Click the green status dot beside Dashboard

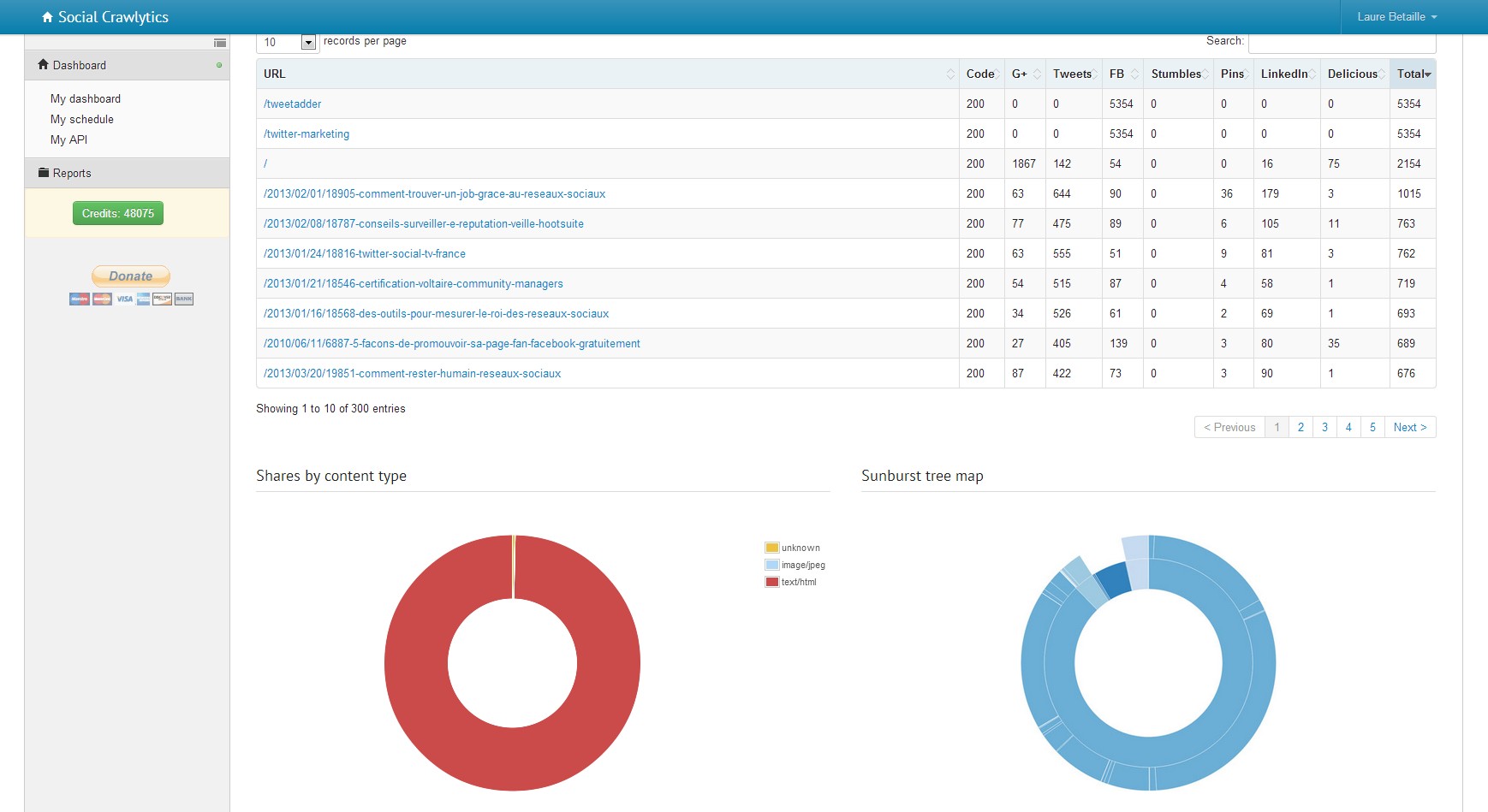219,65
